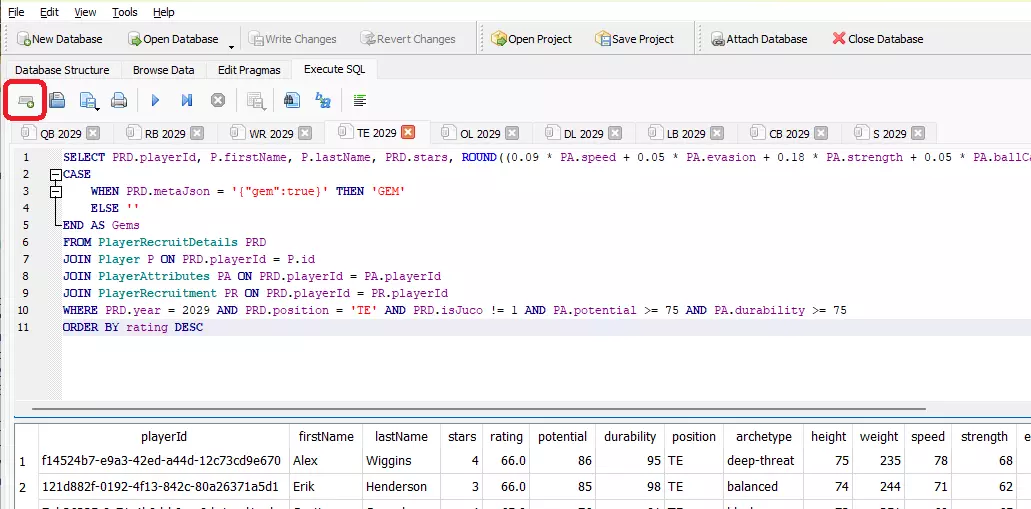Print the current SQL editor text

(x=119, y=100)
